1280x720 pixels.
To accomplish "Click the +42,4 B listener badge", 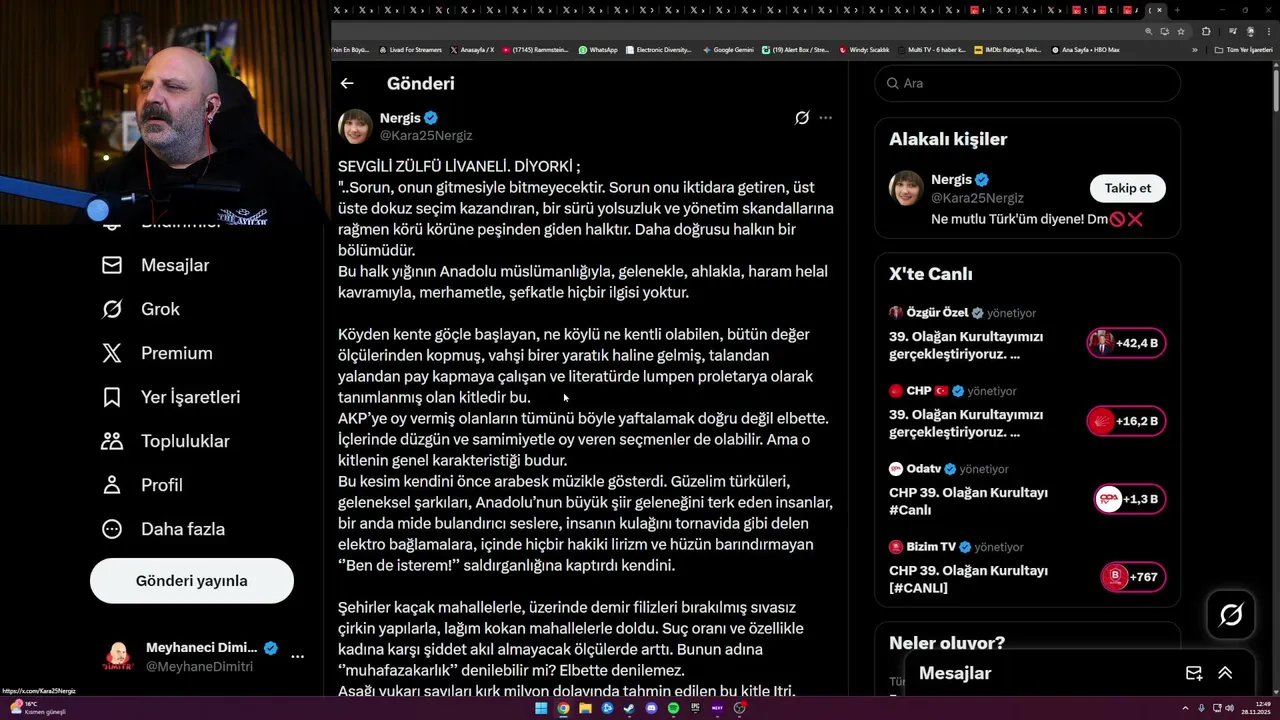I will click(x=1126, y=343).
